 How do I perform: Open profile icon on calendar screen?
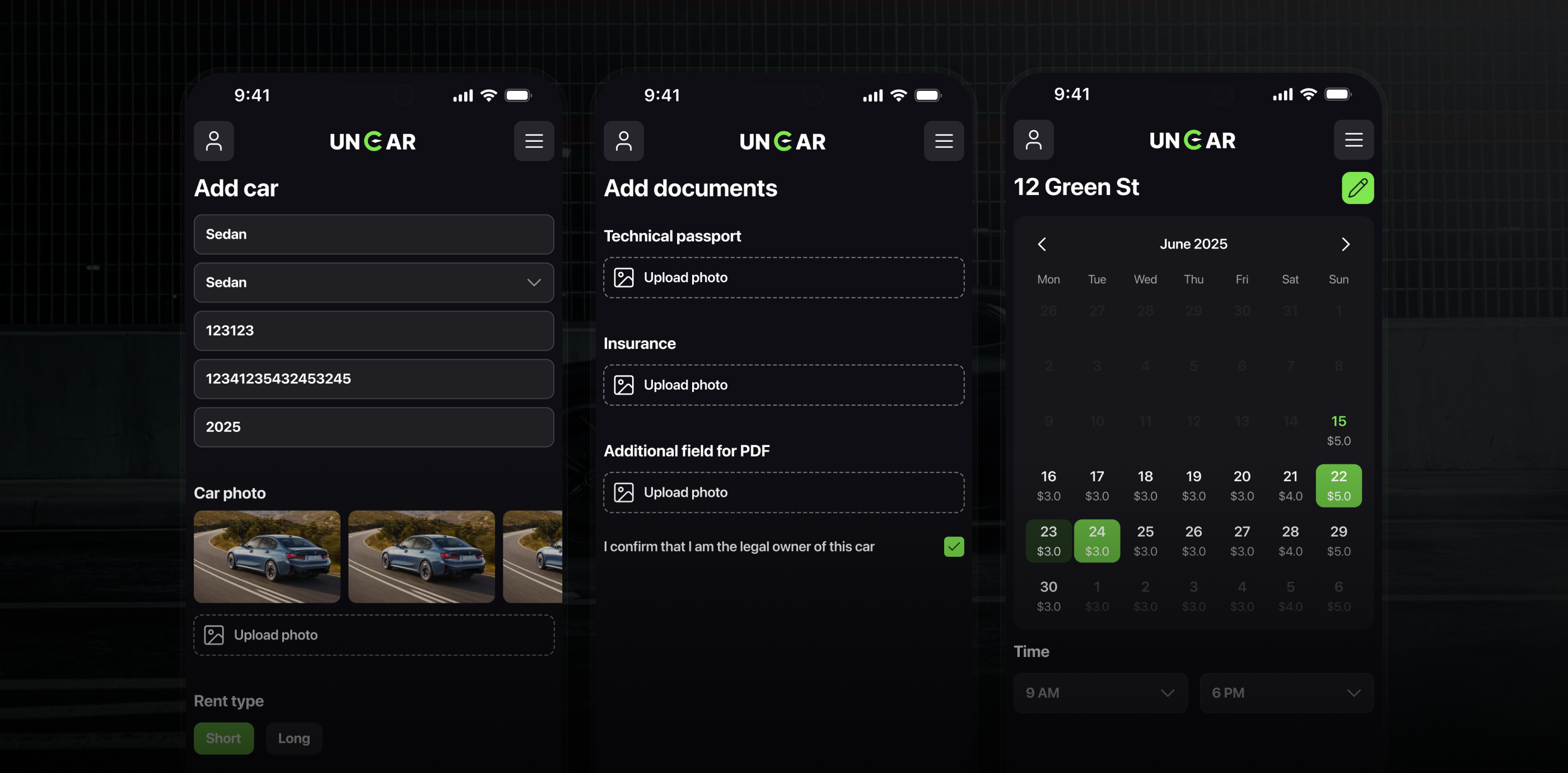click(1033, 139)
